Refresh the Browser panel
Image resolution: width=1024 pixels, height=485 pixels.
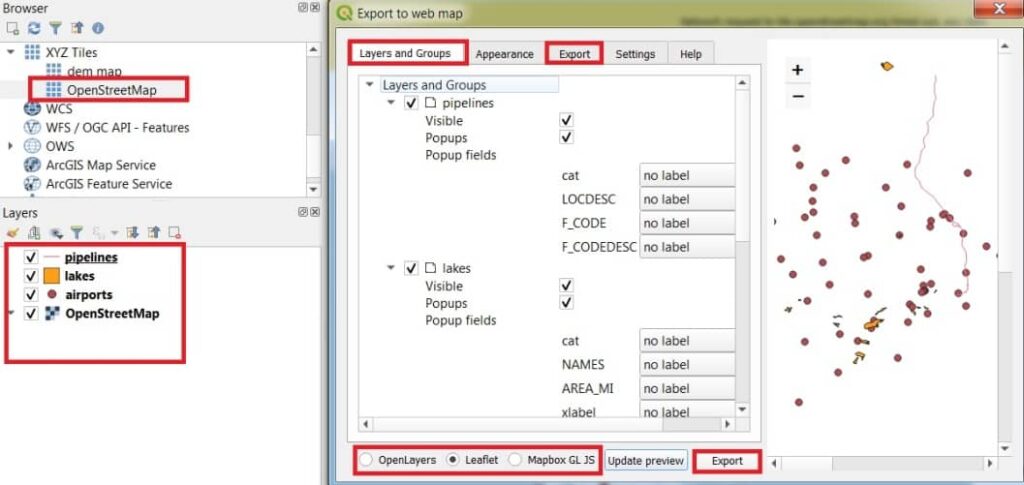[x=34, y=28]
